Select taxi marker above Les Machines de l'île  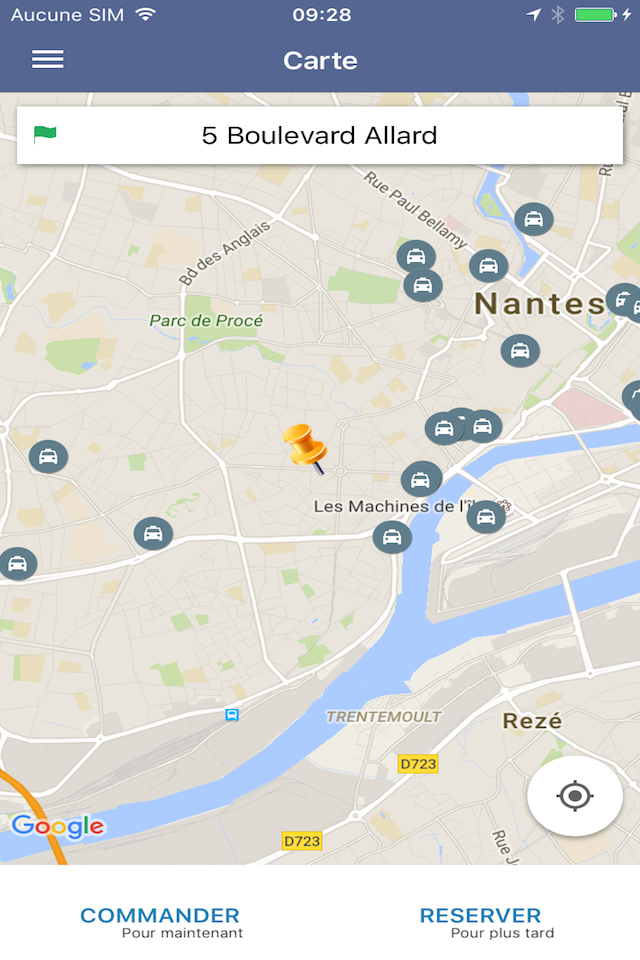point(421,479)
